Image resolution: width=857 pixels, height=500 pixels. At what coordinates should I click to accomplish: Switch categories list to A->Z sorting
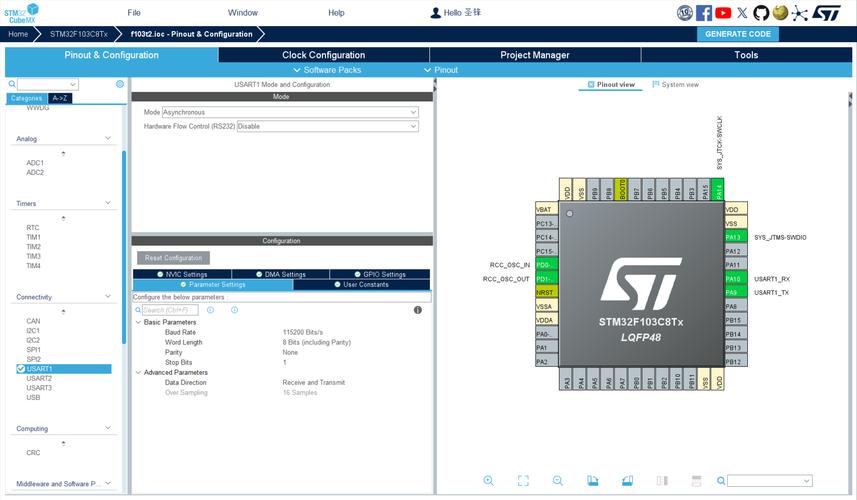(60, 99)
